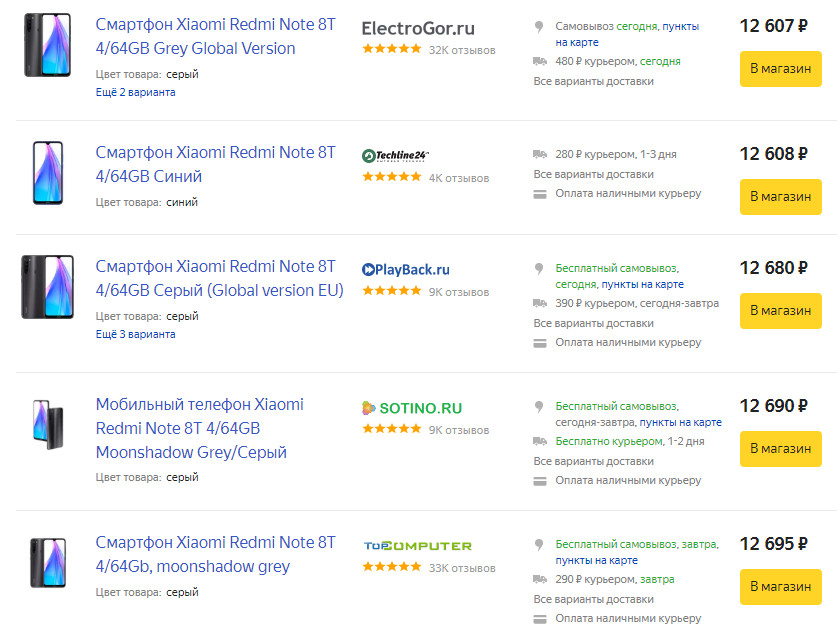Click the blue Redmi Note 8T phone thumbnail

click(48, 172)
